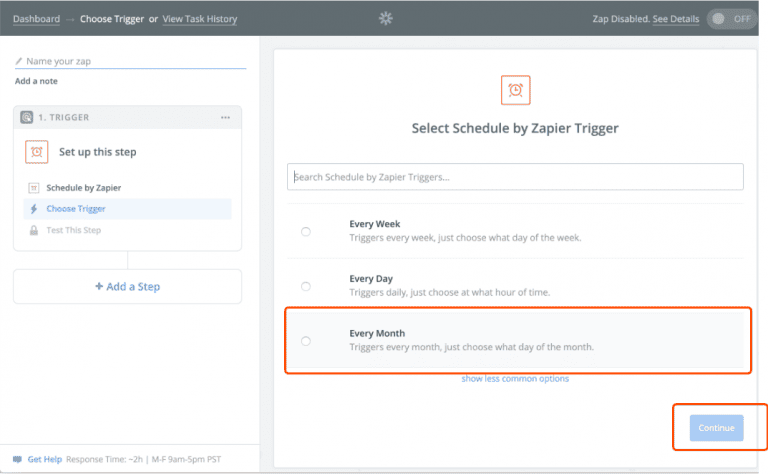This screenshot has width=768, height=474.
Task: Focus the Search Schedule by Zapier Triggers field
Action: pos(515,177)
